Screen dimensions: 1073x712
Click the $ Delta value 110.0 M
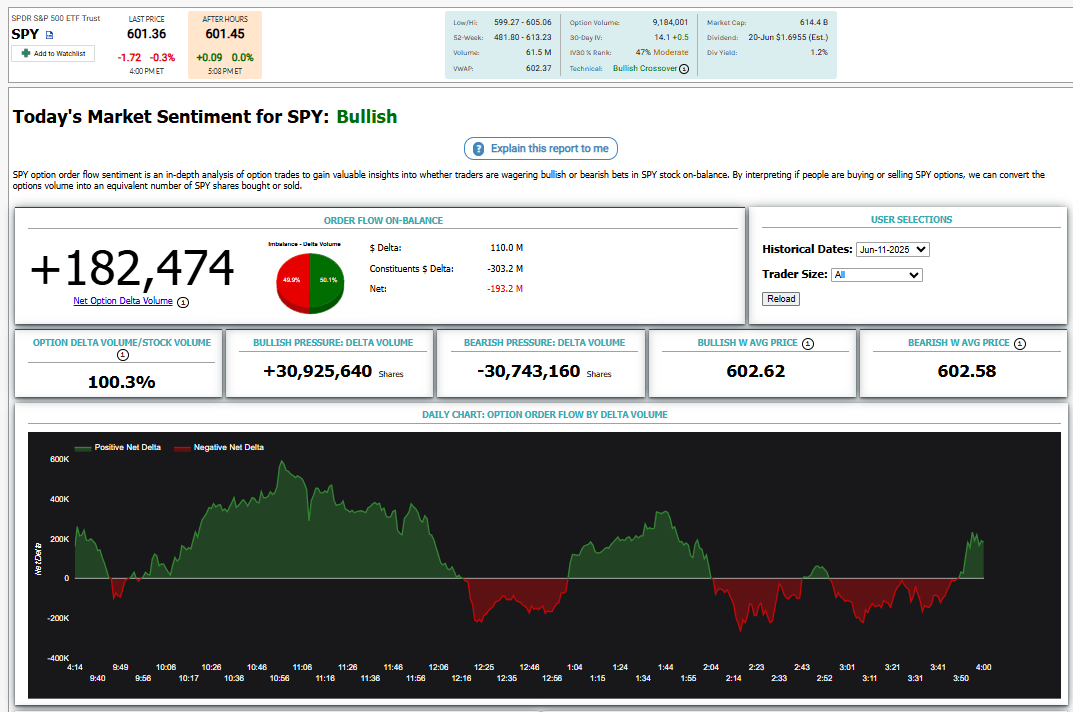pyautogui.click(x=506, y=248)
